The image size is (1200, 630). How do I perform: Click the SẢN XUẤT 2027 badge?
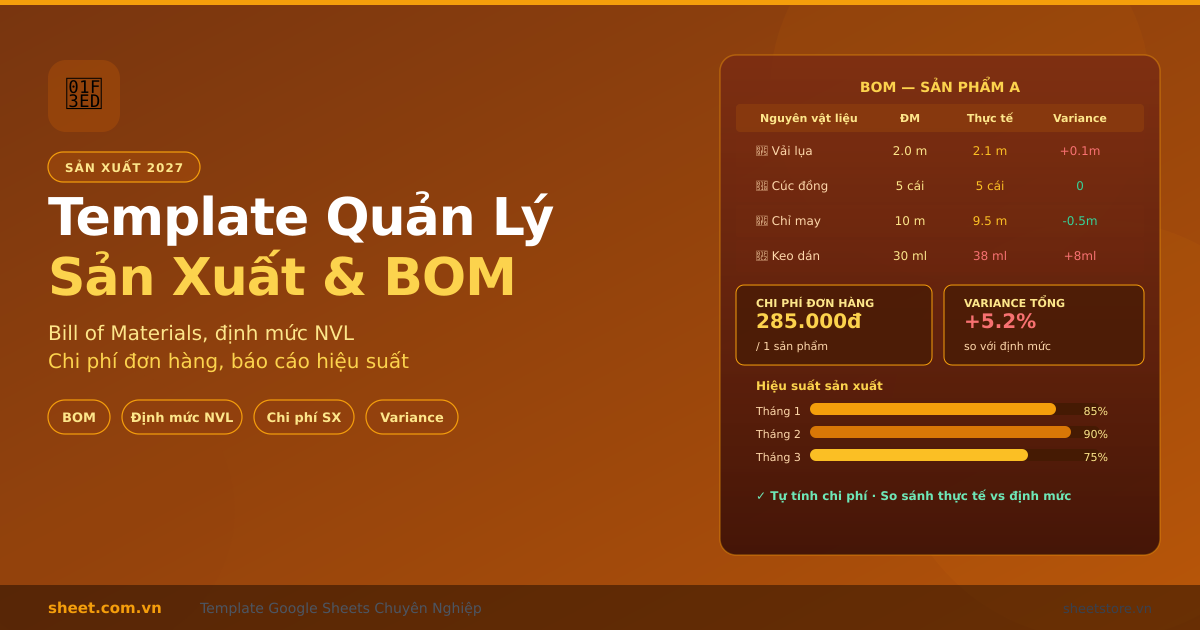tap(124, 167)
